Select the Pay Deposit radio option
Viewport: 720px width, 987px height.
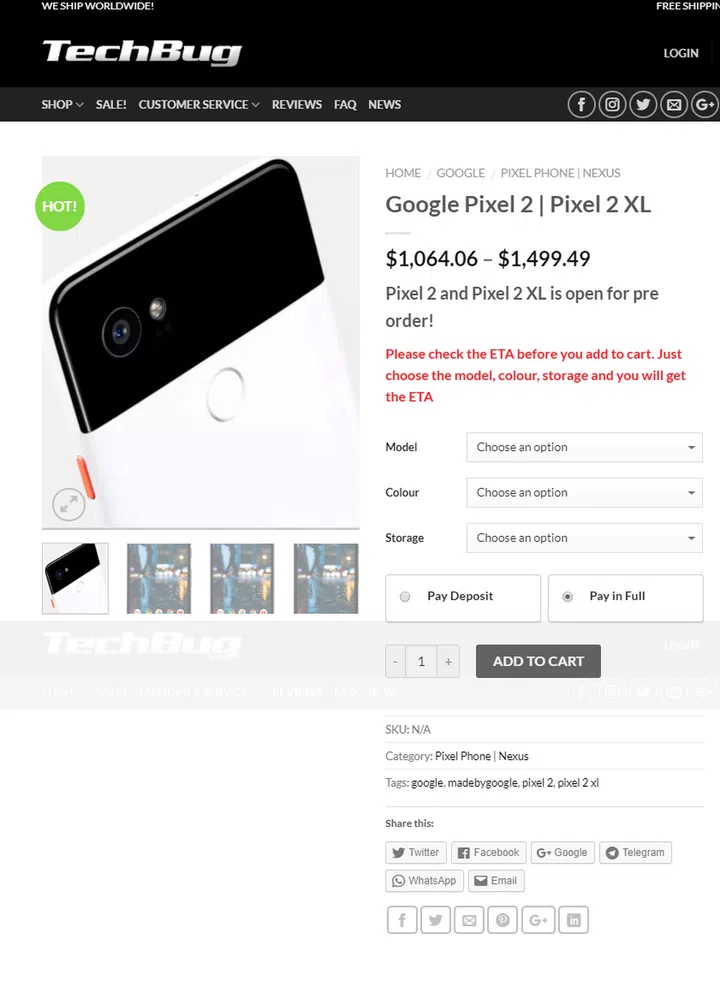click(405, 597)
